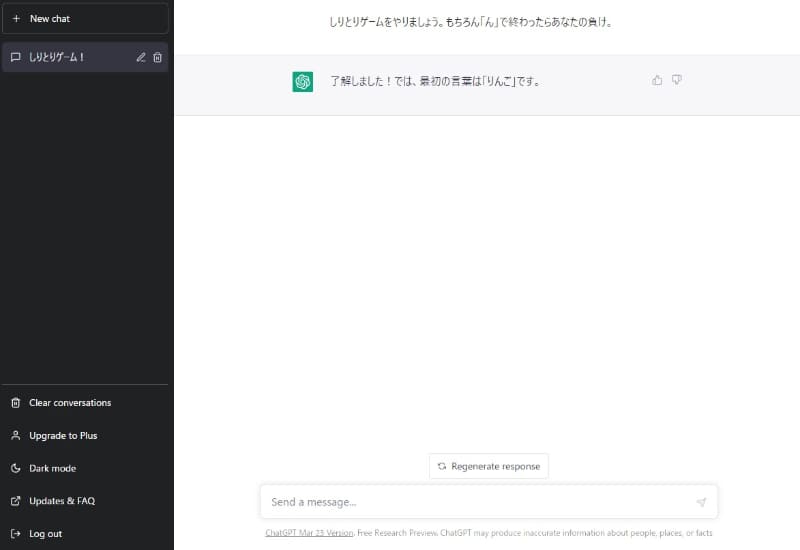Click the circular arrows regenerate icon
The width and height of the screenshot is (800, 550).
(442, 466)
